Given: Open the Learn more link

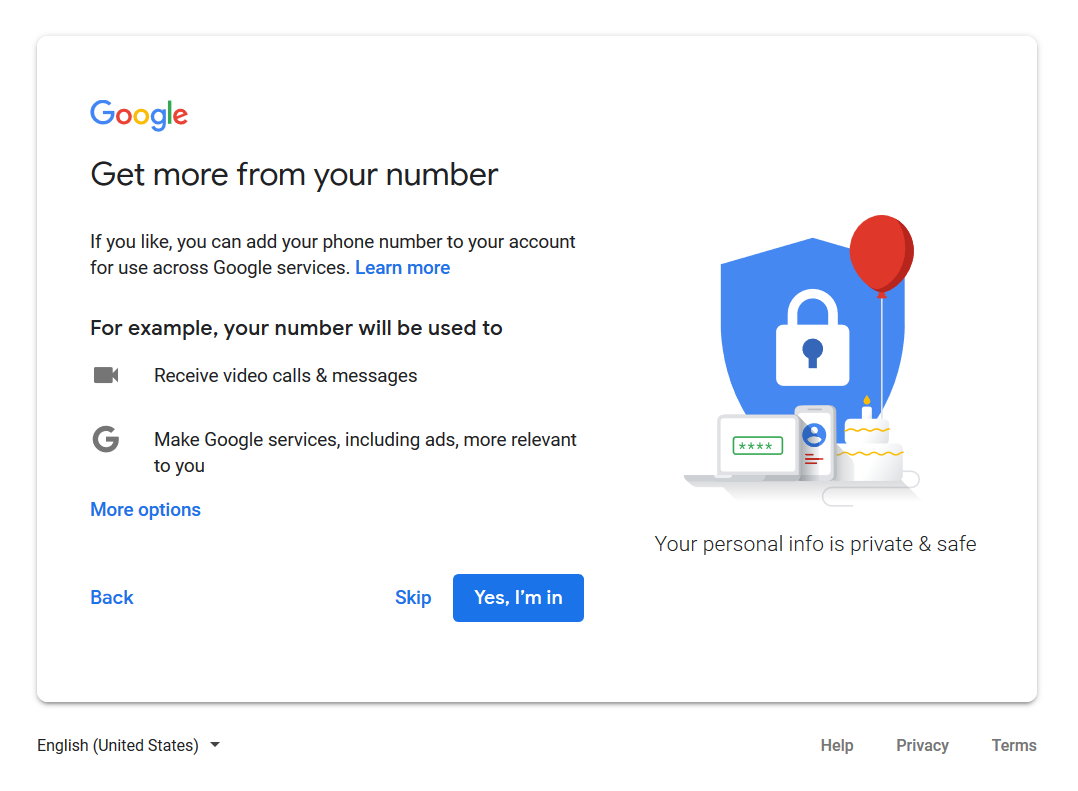Looking at the screenshot, I should click(x=402, y=267).
